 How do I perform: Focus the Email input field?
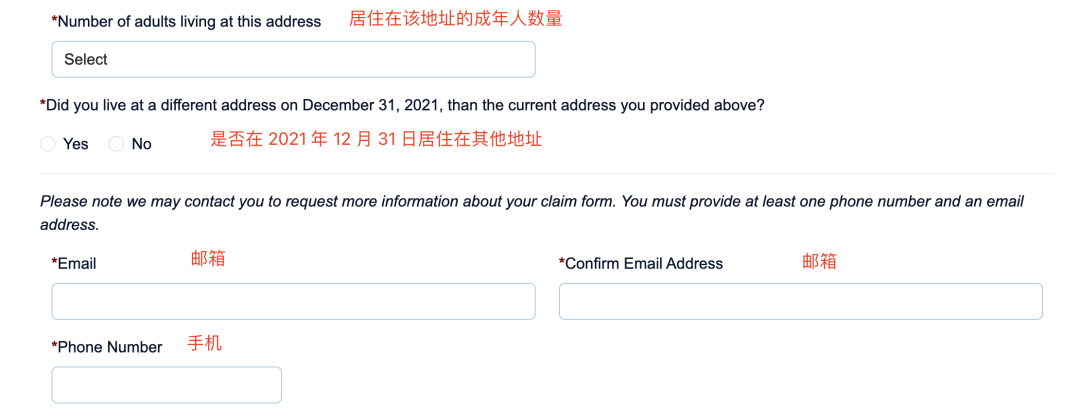click(293, 301)
